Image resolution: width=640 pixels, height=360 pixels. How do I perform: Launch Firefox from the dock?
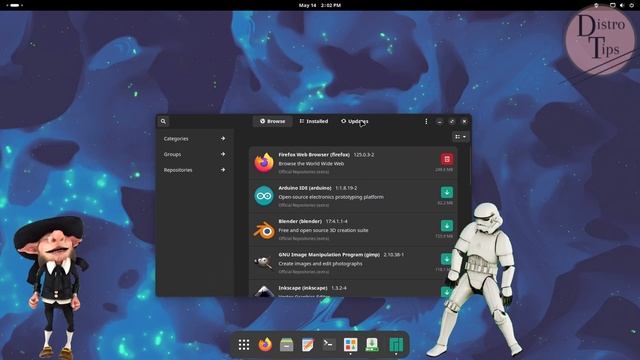(265, 345)
